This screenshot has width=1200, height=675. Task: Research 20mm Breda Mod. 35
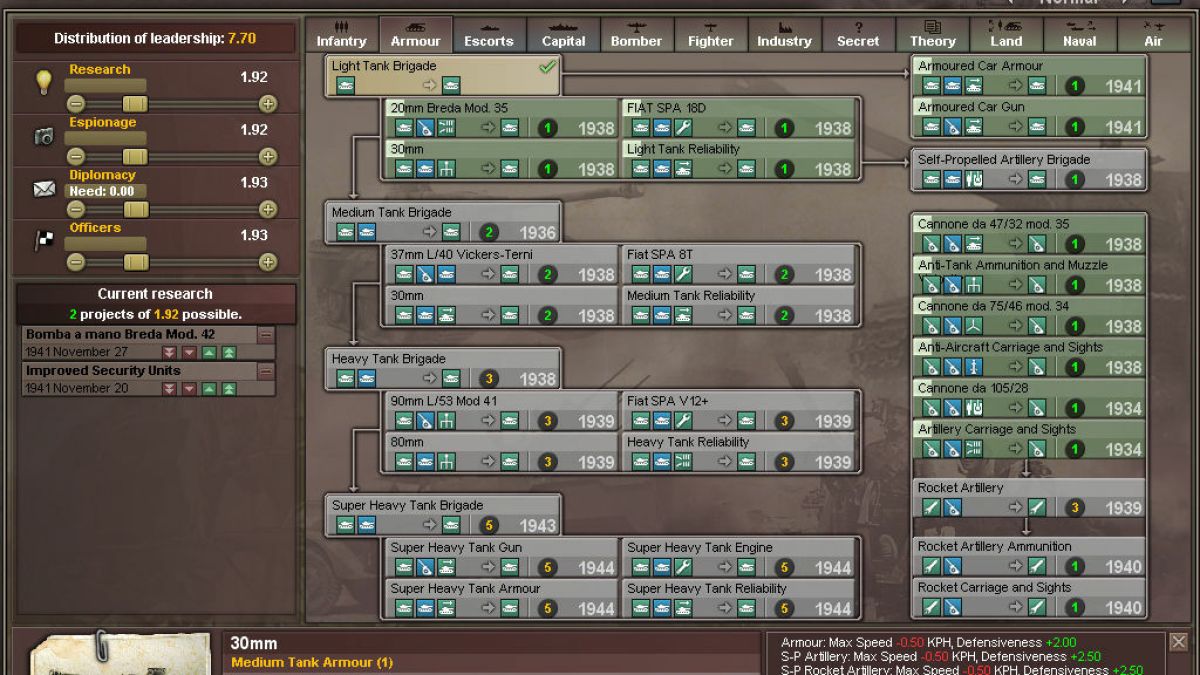coord(502,118)
